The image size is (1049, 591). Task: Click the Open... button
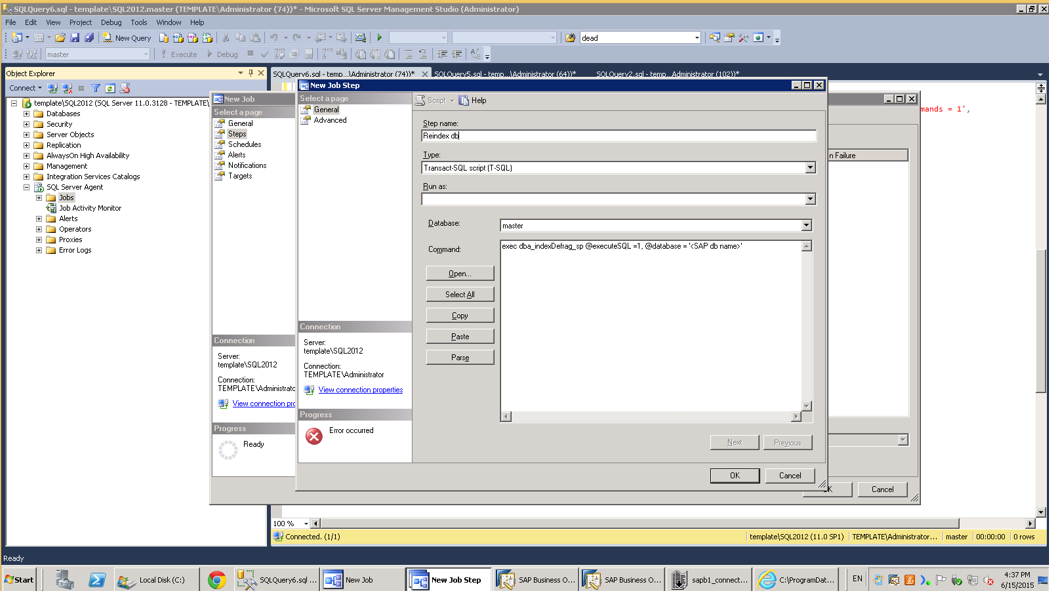pyautogui.click(x=460, y=273)
